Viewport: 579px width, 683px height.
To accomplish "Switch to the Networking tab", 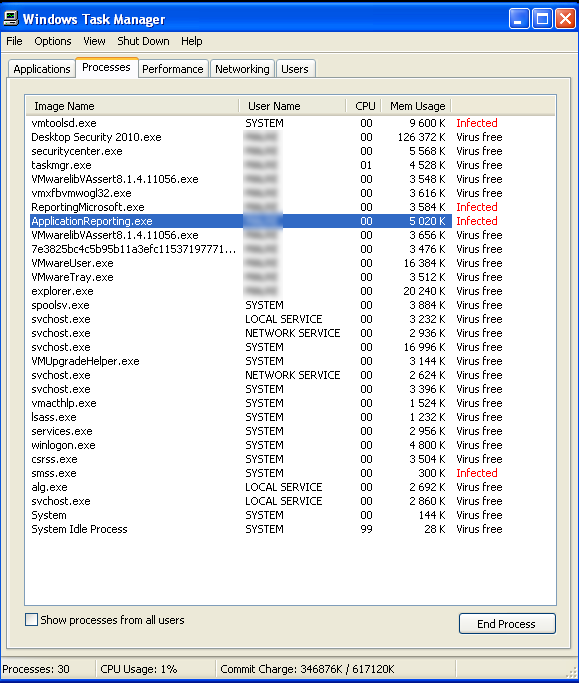I will point(242,69).
